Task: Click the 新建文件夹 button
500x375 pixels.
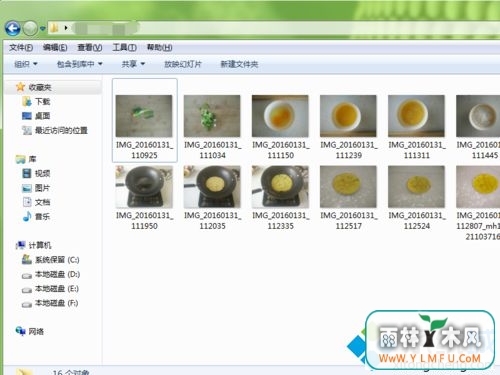Action: pyautogui.click(x=239, y=64)
